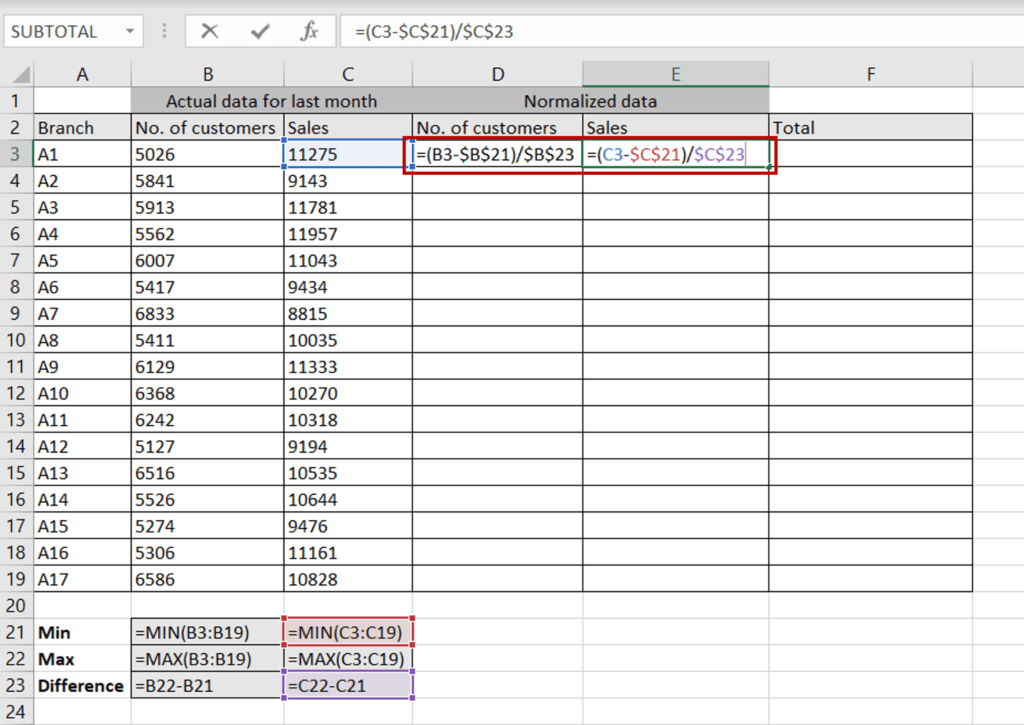Select cell with formula =MIN(C3:C19)

348,632
